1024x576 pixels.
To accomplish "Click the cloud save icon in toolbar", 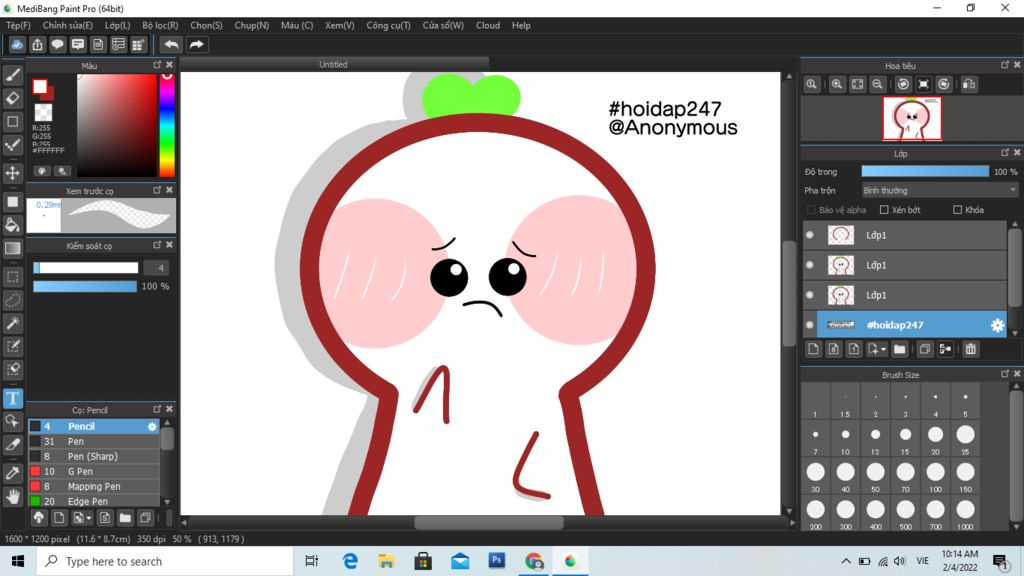I will (17, 44).
